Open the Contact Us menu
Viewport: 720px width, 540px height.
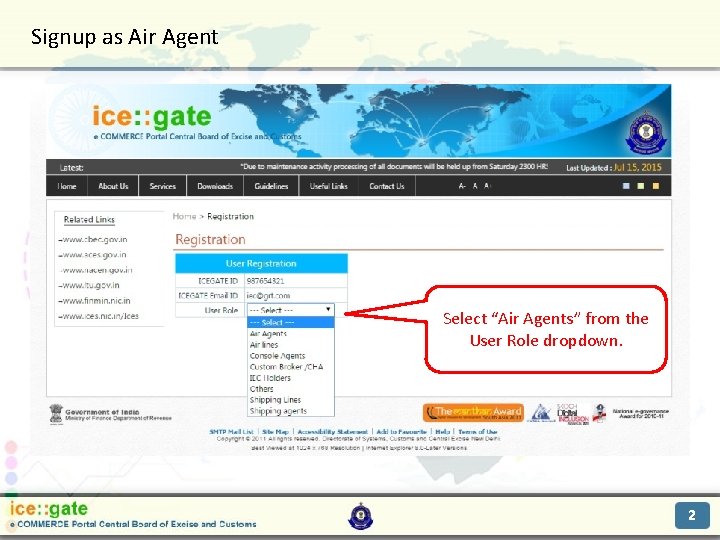(x=387, y=186)
